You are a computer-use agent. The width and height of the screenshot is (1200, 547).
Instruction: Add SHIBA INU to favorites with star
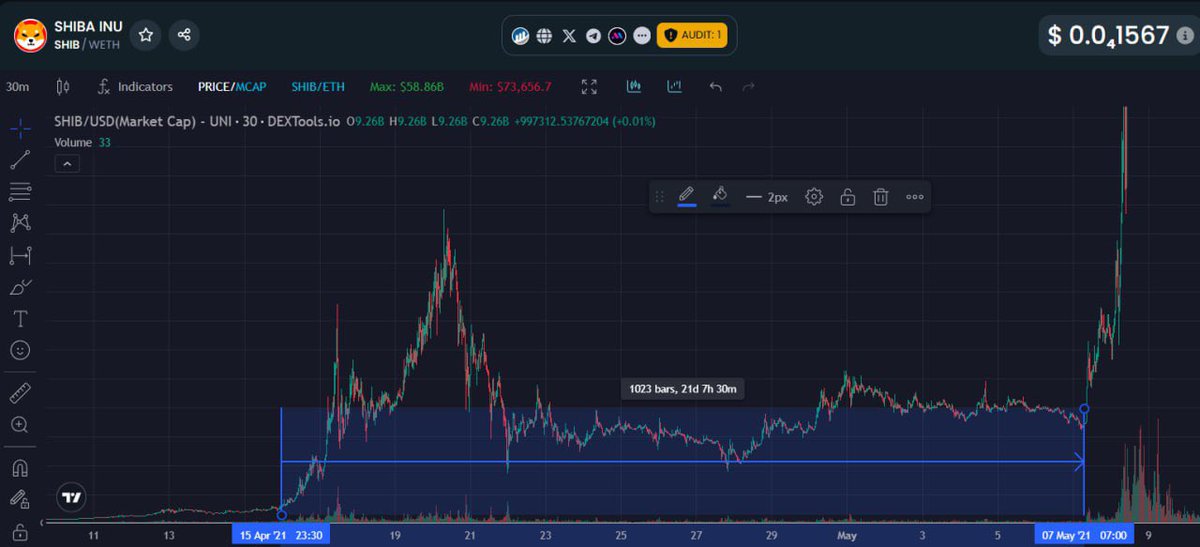pos(146,35)
